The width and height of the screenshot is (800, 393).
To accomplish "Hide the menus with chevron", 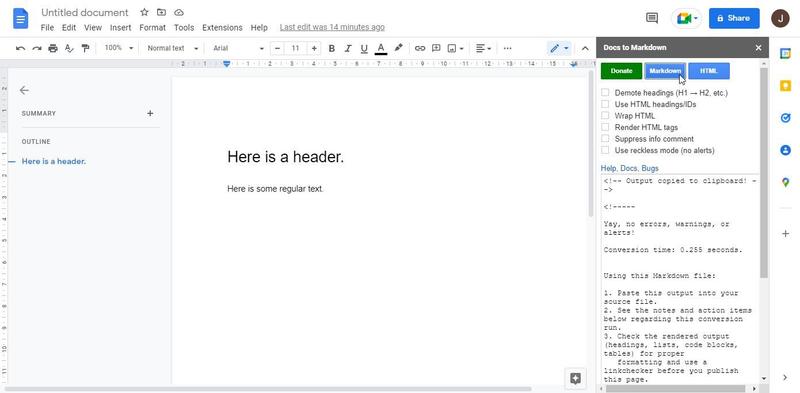I will [585, 48].
